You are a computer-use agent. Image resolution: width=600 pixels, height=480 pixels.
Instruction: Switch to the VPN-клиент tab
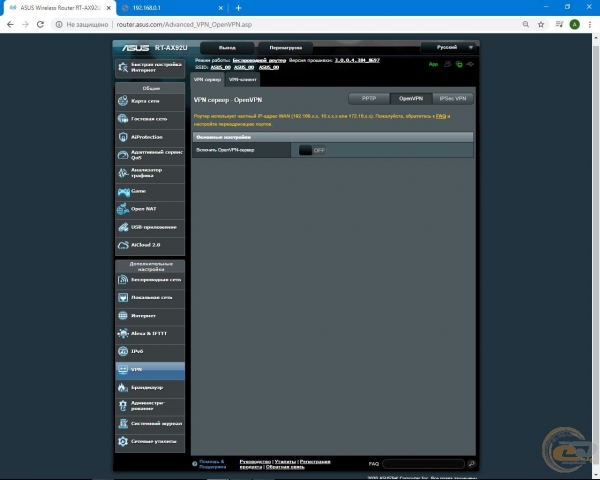243,79
